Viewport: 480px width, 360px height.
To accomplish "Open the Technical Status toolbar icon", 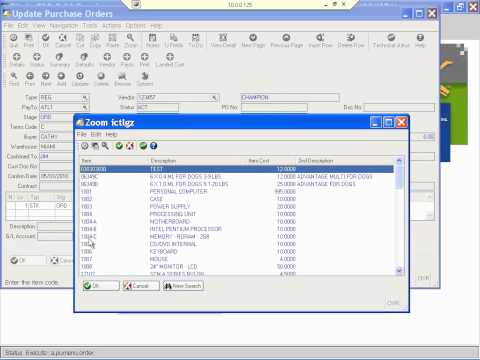I will point(391,38).
